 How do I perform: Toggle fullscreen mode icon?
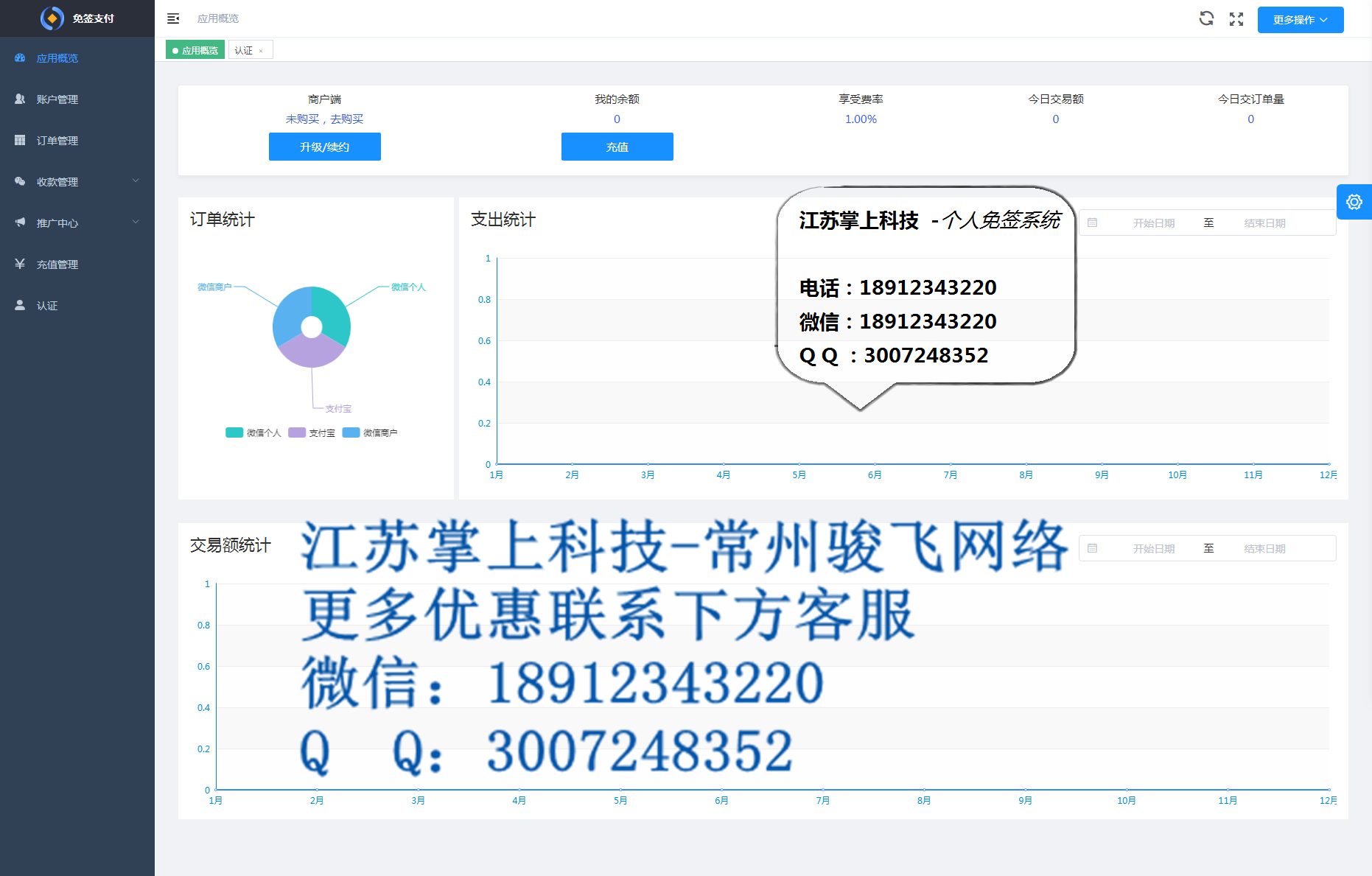pos(1236,19)
